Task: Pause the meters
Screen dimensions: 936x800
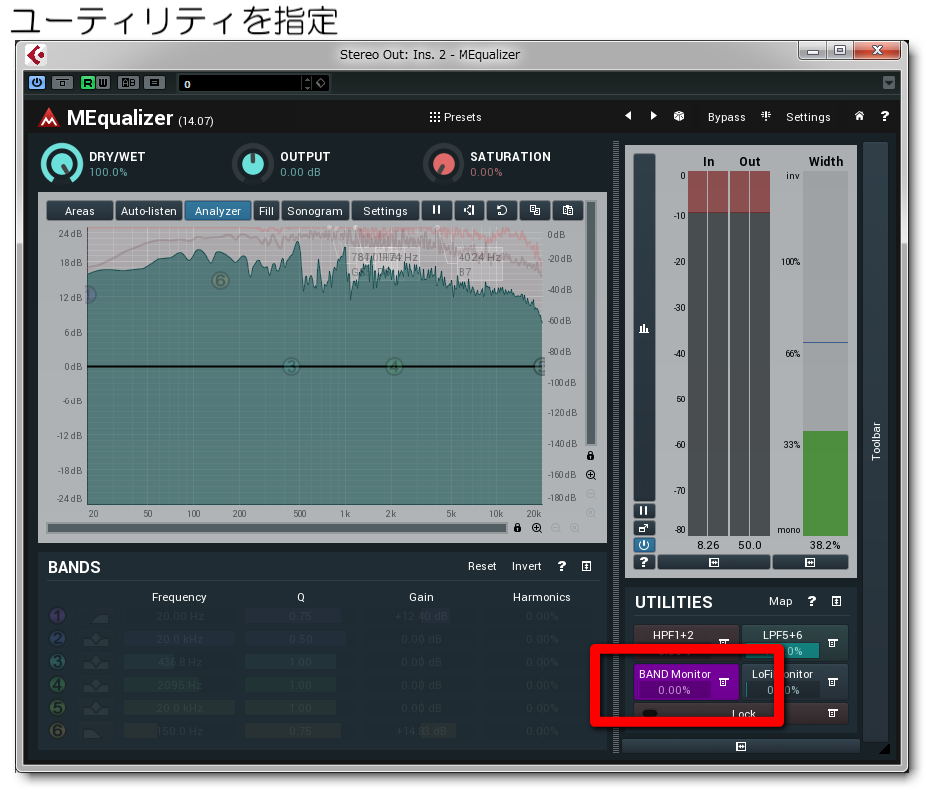Action: (x=644, y=510)
